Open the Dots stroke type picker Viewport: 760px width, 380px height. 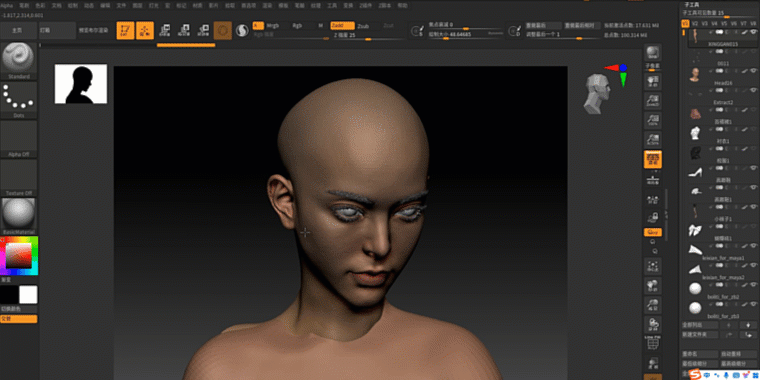click(18, 97)
